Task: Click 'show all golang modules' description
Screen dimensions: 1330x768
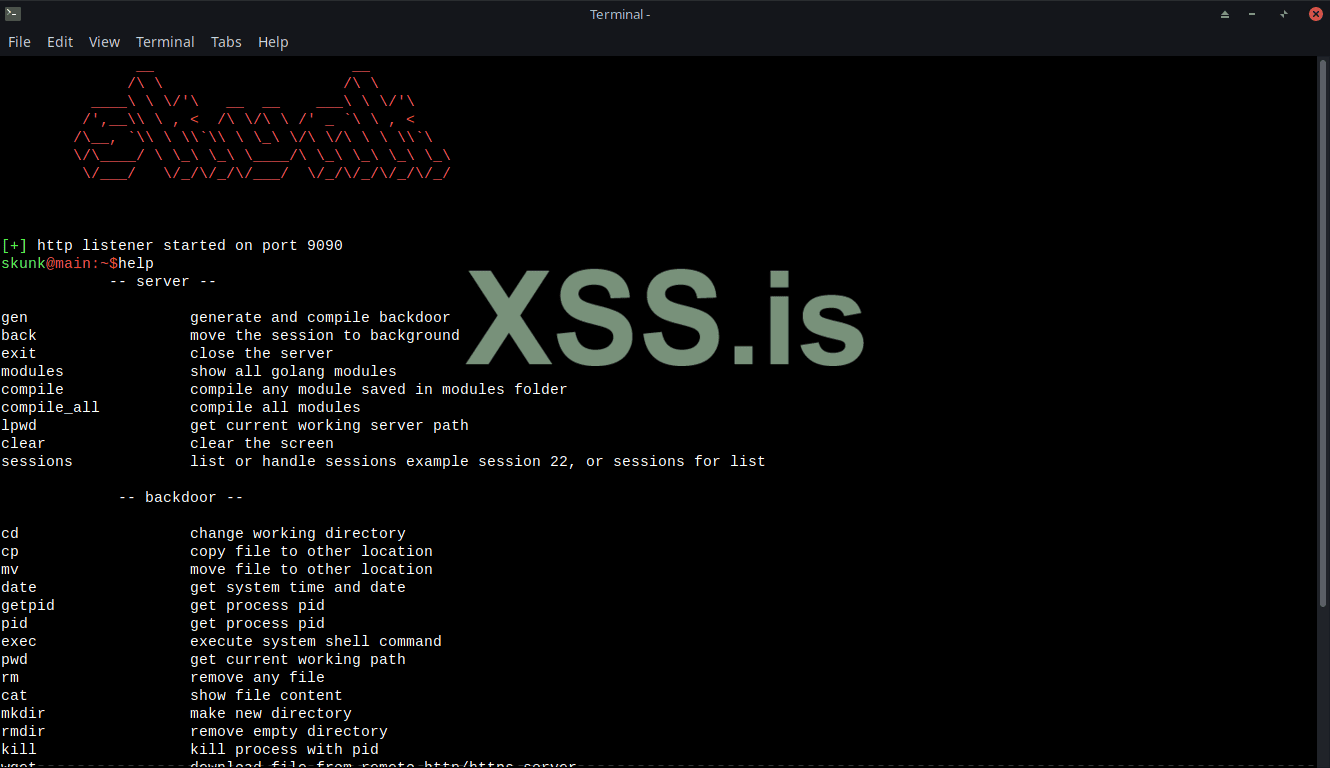Action: pos(293,372)
